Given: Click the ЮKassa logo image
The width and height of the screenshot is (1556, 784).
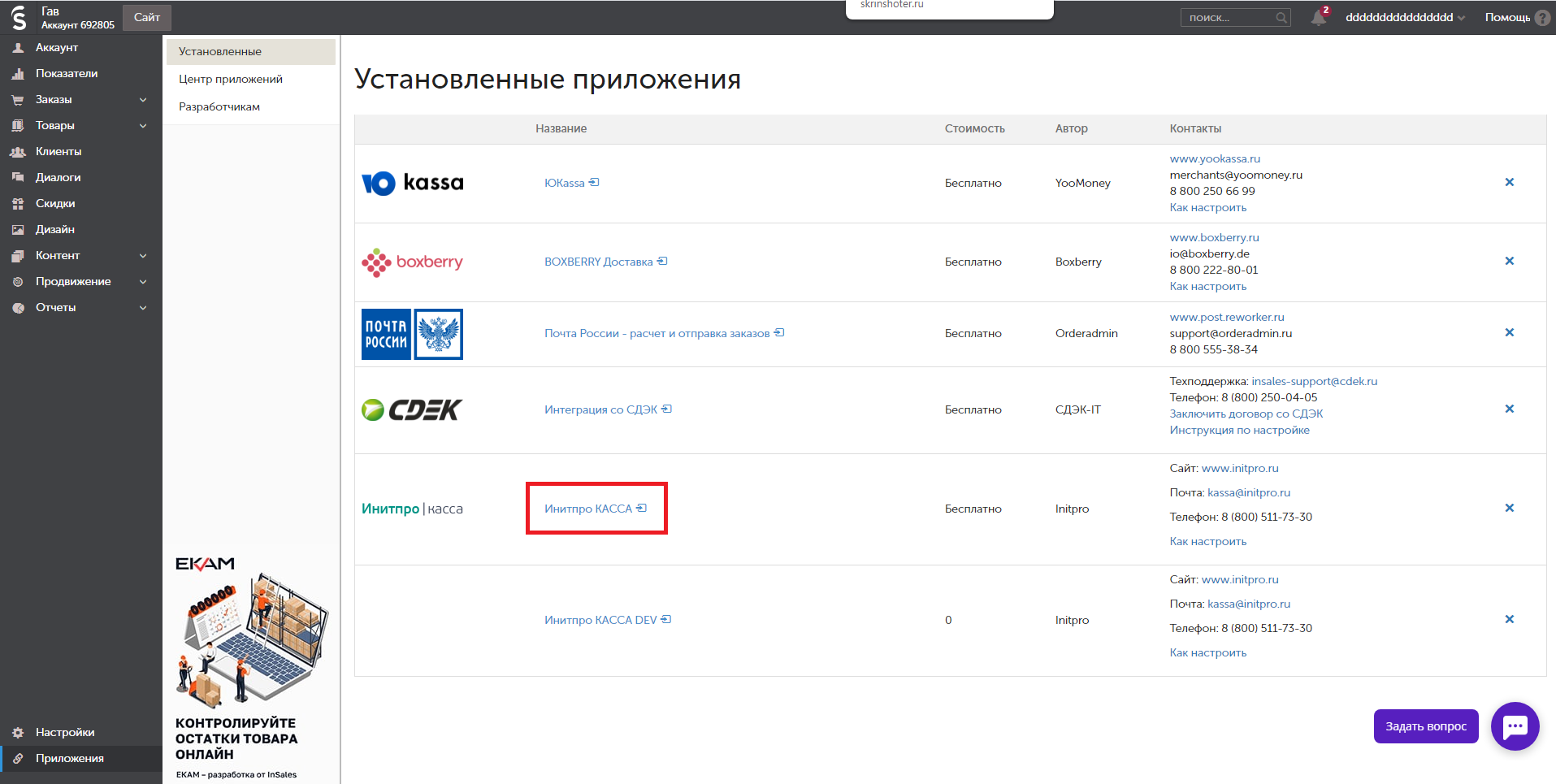Looking at the screenshot, I should 413,183.
